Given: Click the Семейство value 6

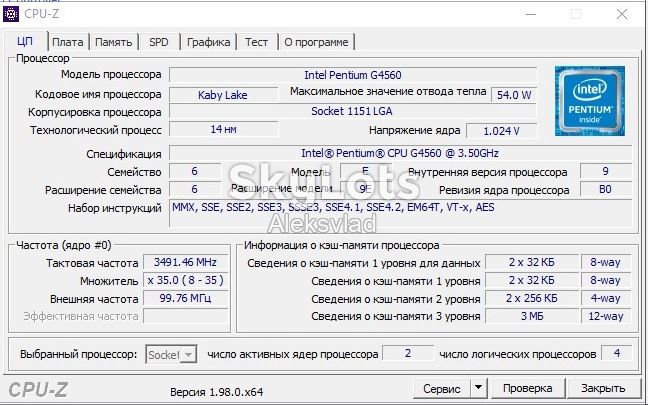Looking at the screenshot, I should (x=195, y=171).
